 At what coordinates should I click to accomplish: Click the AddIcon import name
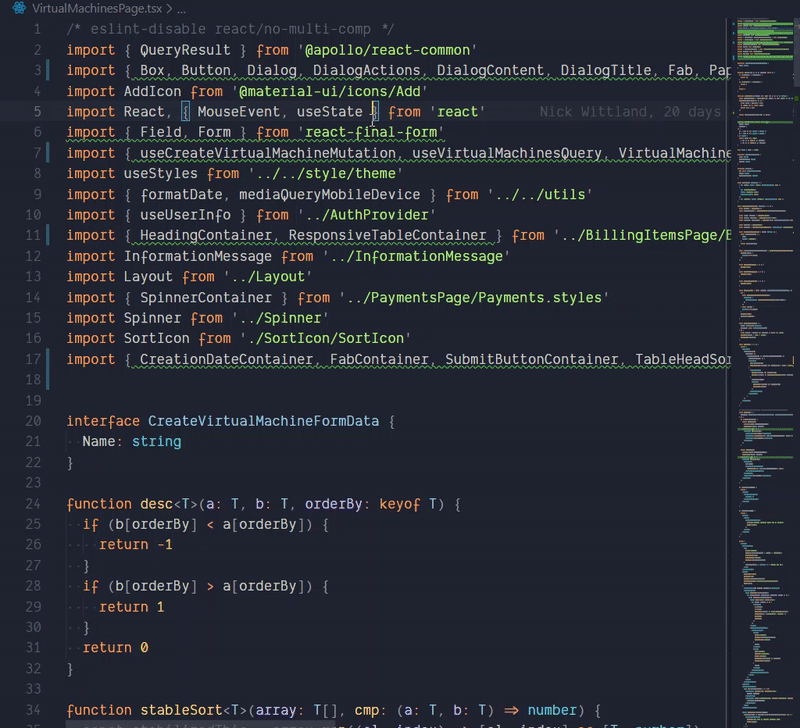pos(152,91)
